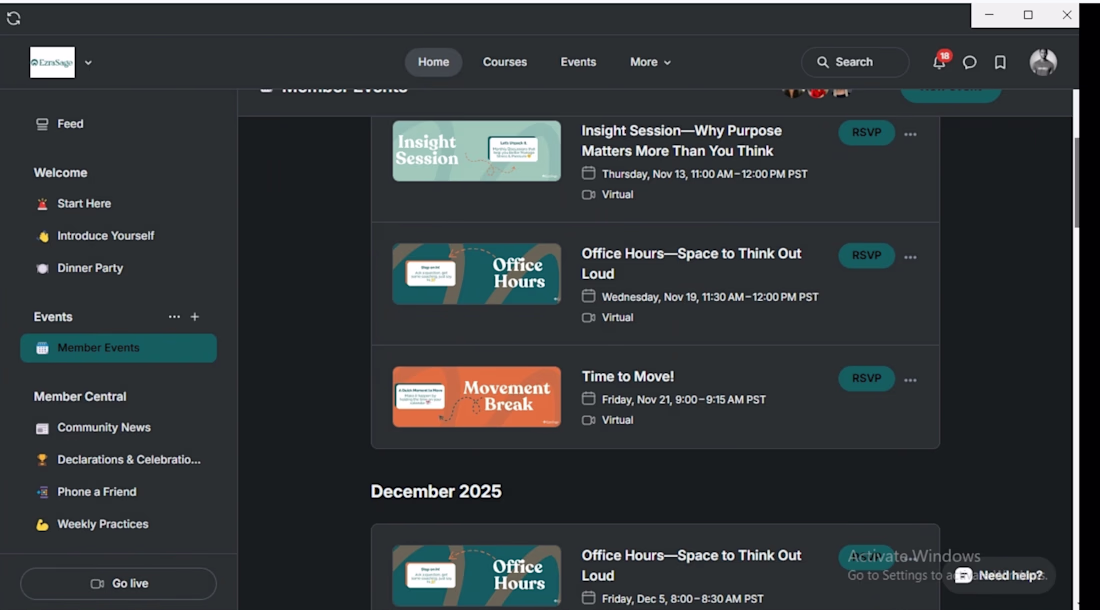Viewport: 1100px width, 610px height.
Task: Click Wednesday, Nov 19 date text
Action: 710,297
